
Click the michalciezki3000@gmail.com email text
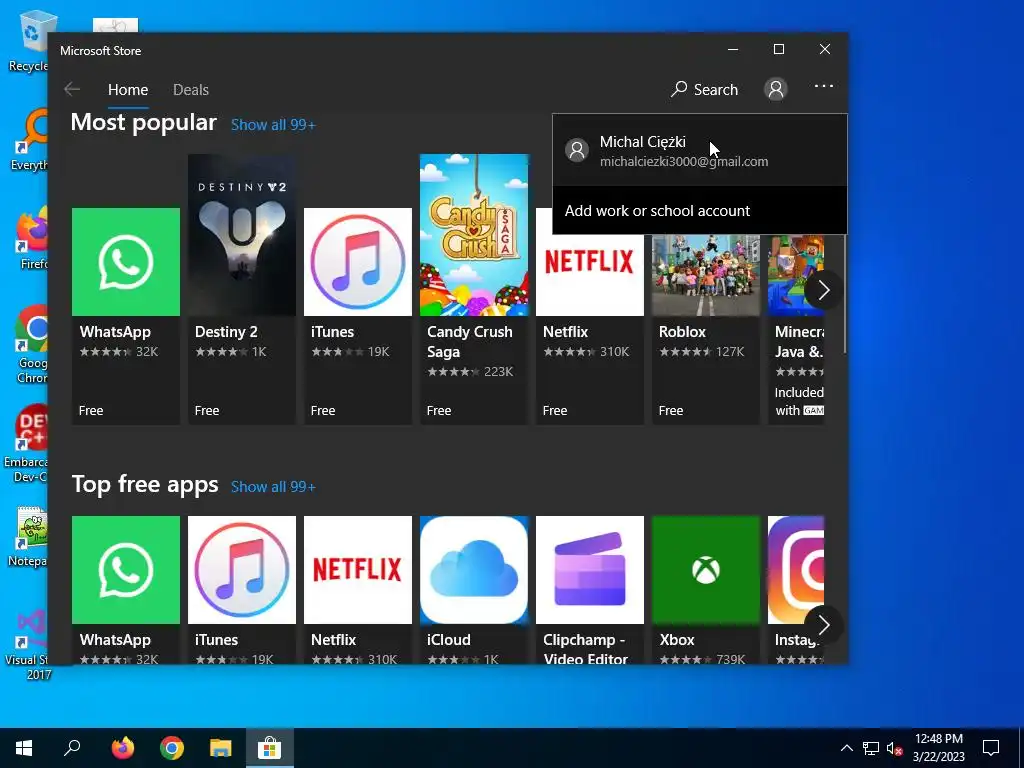point(684,162)
